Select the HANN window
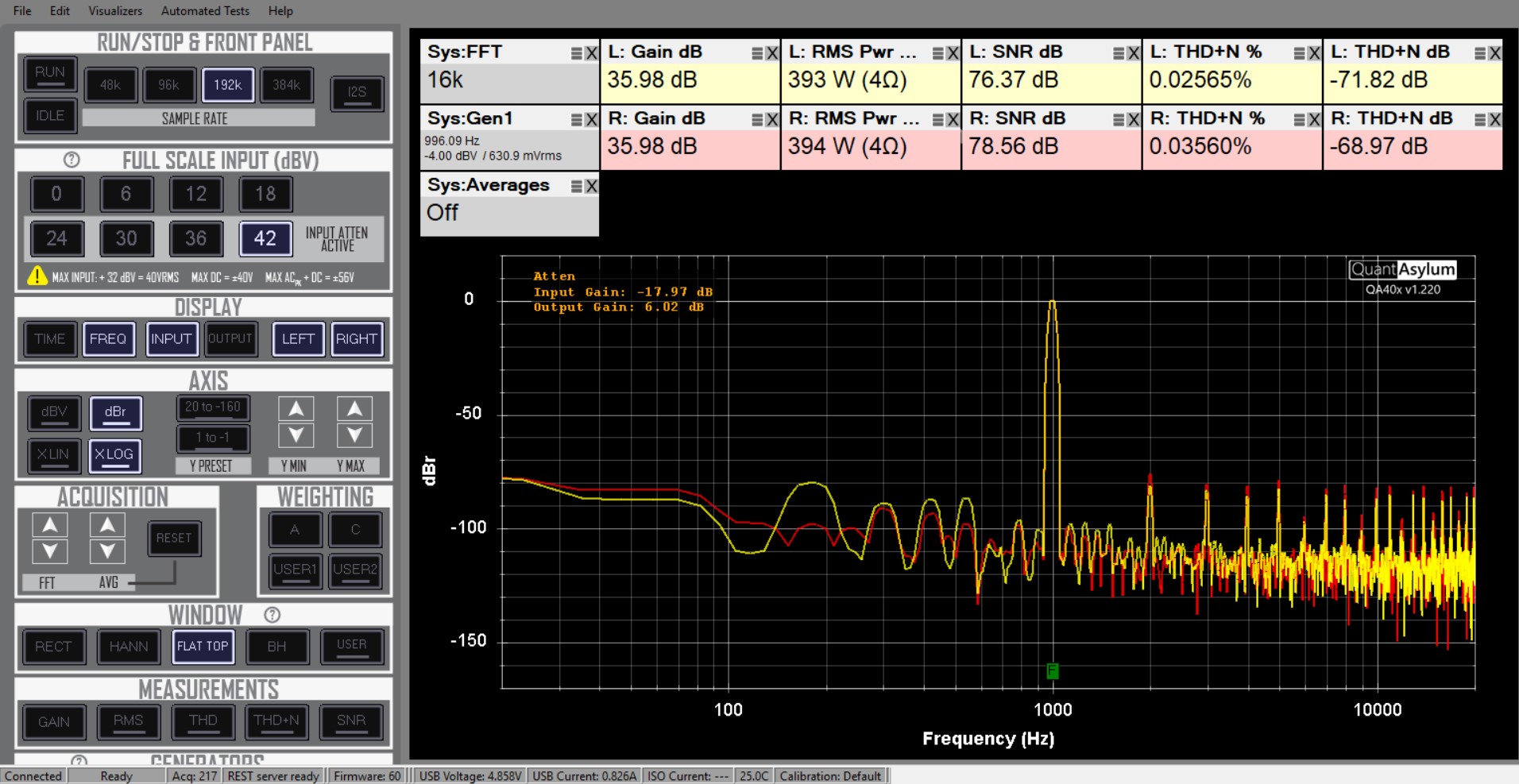This screenshot has width=1519, height=784. pos(129,647)
